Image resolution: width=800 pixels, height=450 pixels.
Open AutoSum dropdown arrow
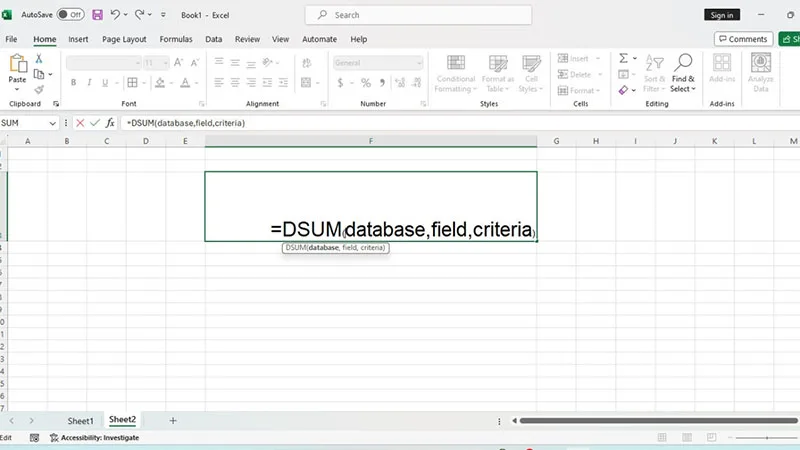(x=635, y=59)
